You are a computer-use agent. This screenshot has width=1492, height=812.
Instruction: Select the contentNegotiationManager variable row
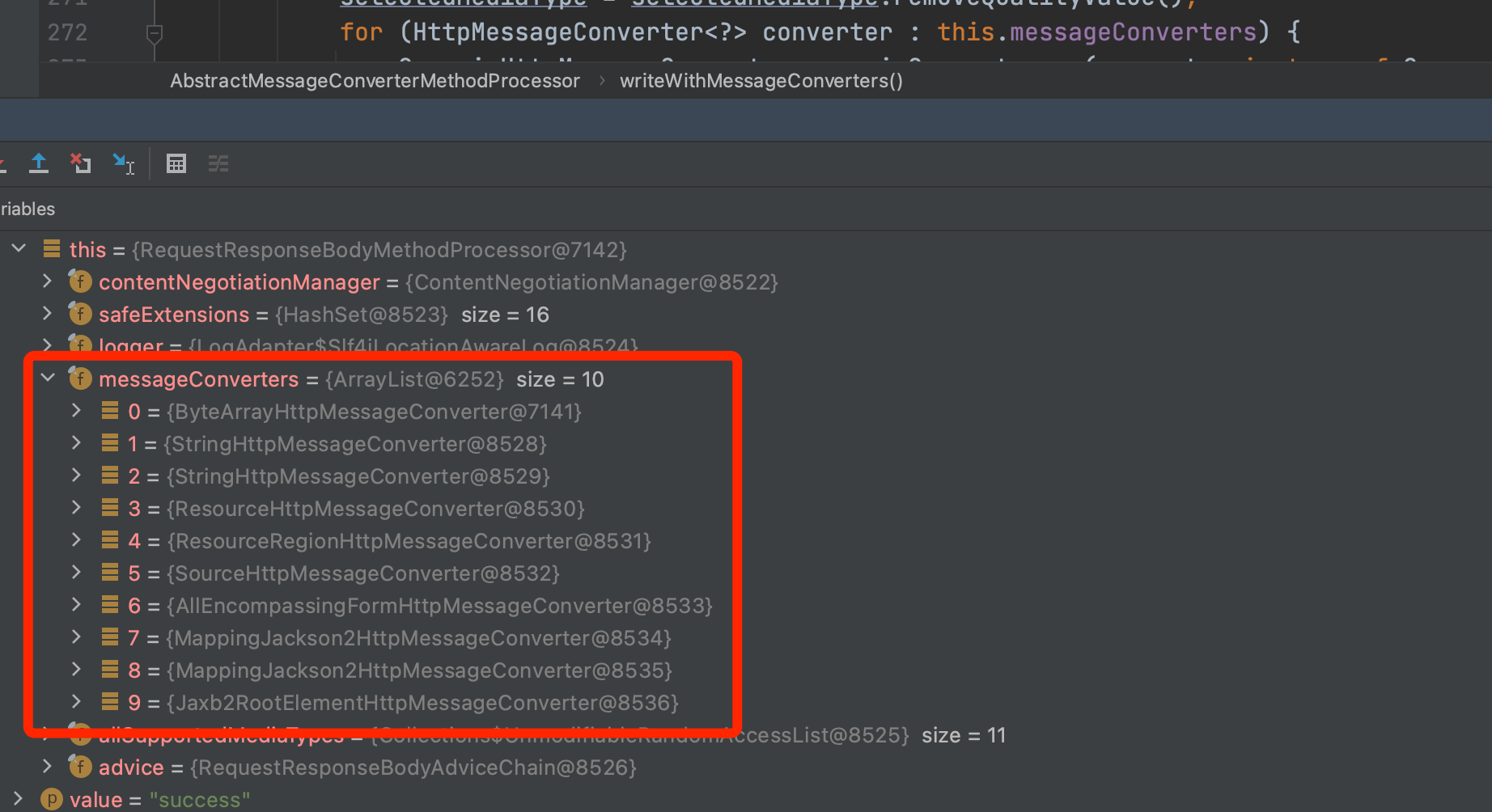[x=746, y=282]
